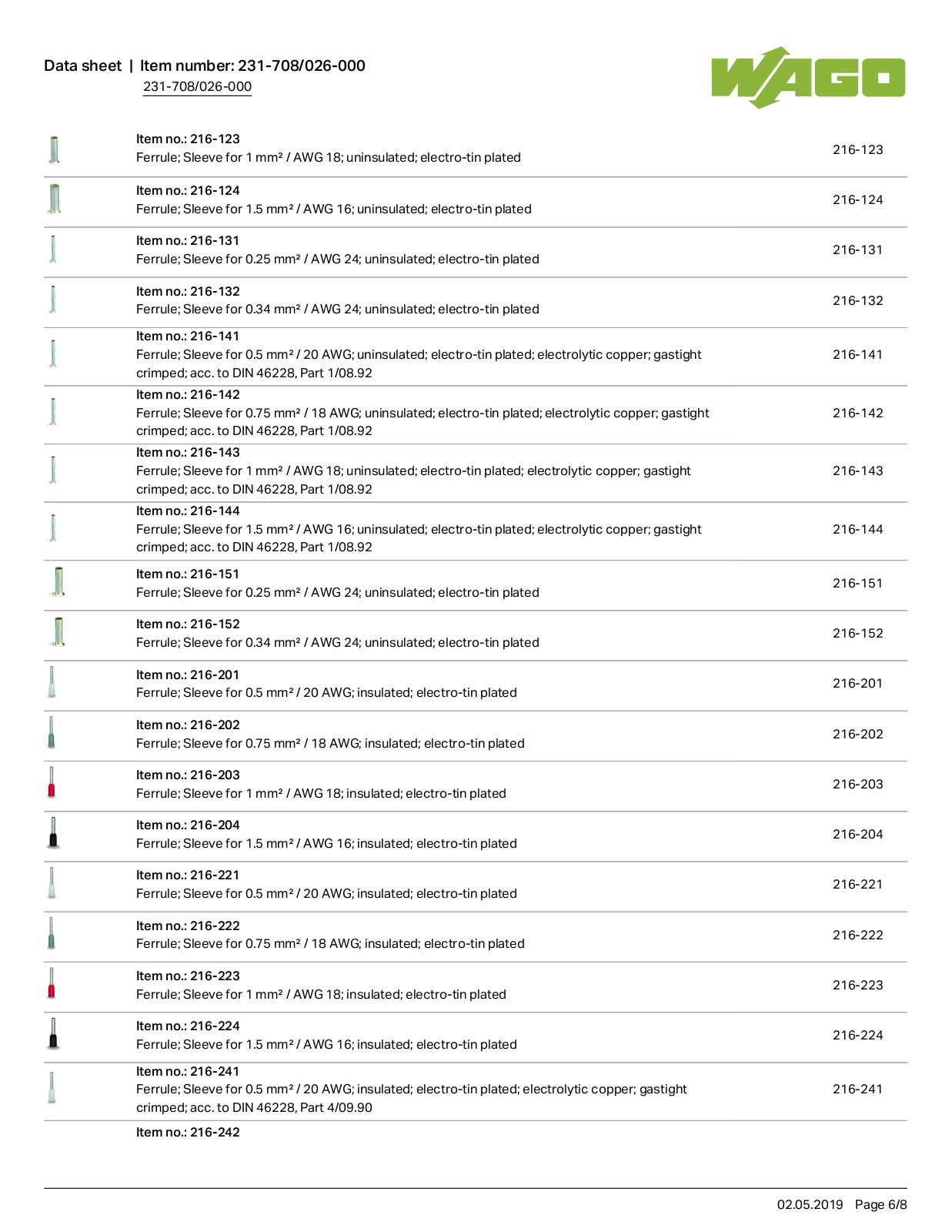
Task: Click the red 216-223 ferrule image
Action: point(52,983)
